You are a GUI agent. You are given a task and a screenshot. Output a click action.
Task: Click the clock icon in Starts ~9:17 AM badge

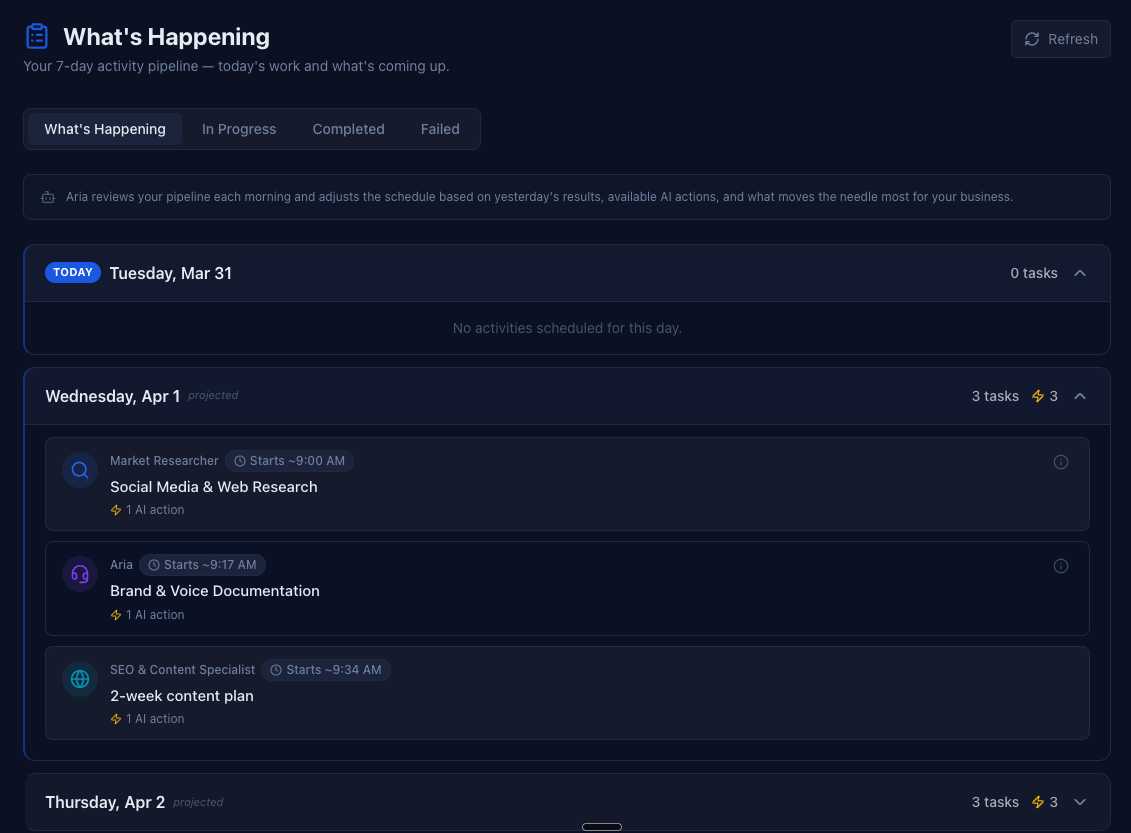[153, 564]
